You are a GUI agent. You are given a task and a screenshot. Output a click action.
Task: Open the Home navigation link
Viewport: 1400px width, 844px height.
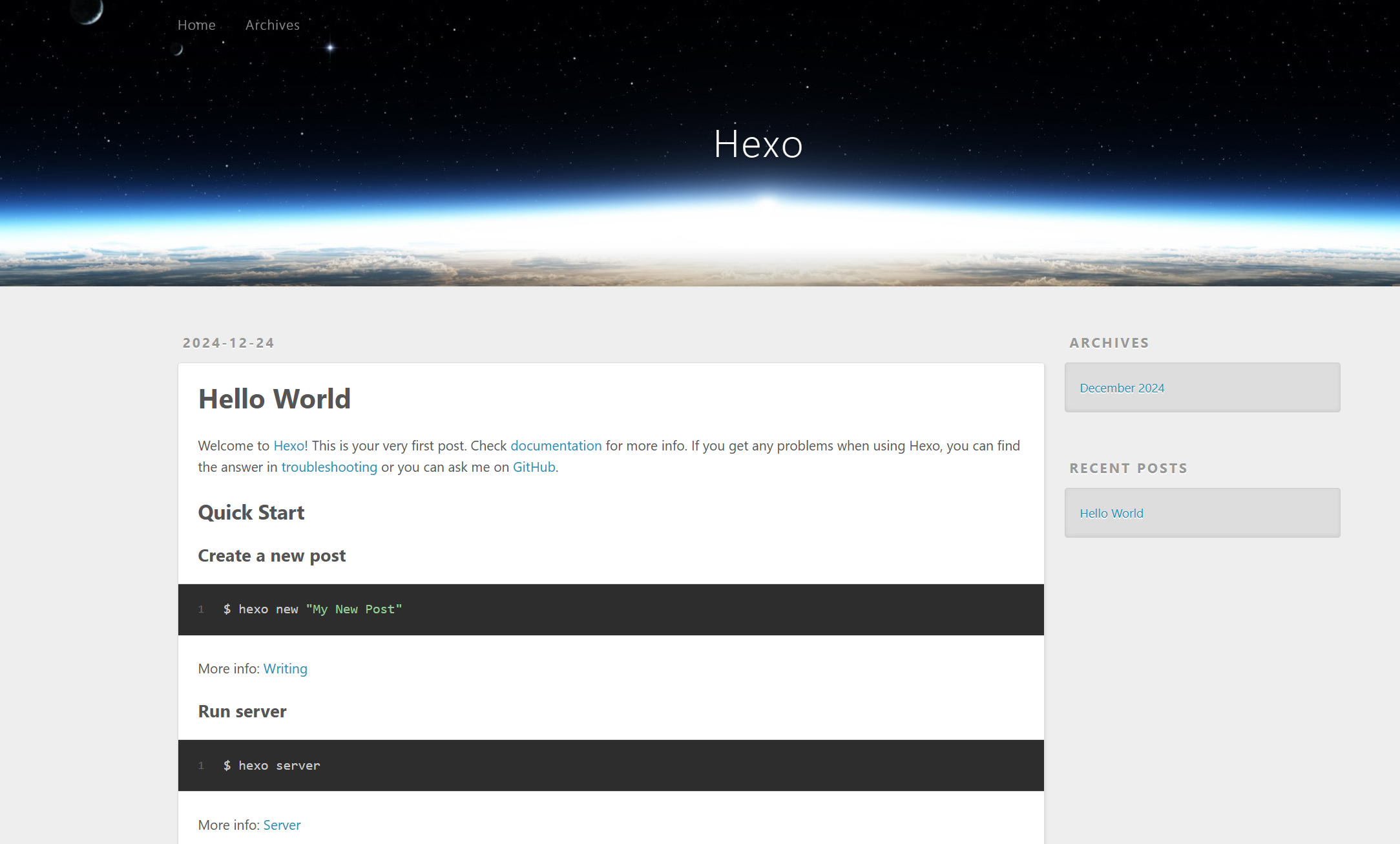tap(196, 25)
